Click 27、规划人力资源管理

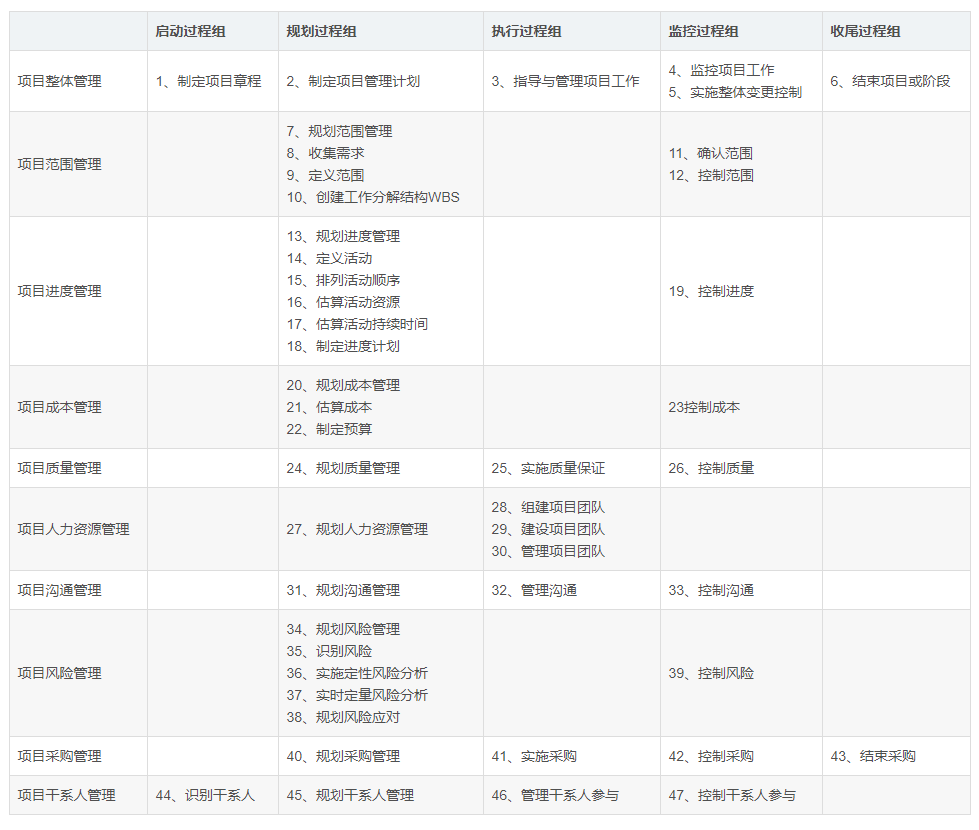[x=357, y=529]
